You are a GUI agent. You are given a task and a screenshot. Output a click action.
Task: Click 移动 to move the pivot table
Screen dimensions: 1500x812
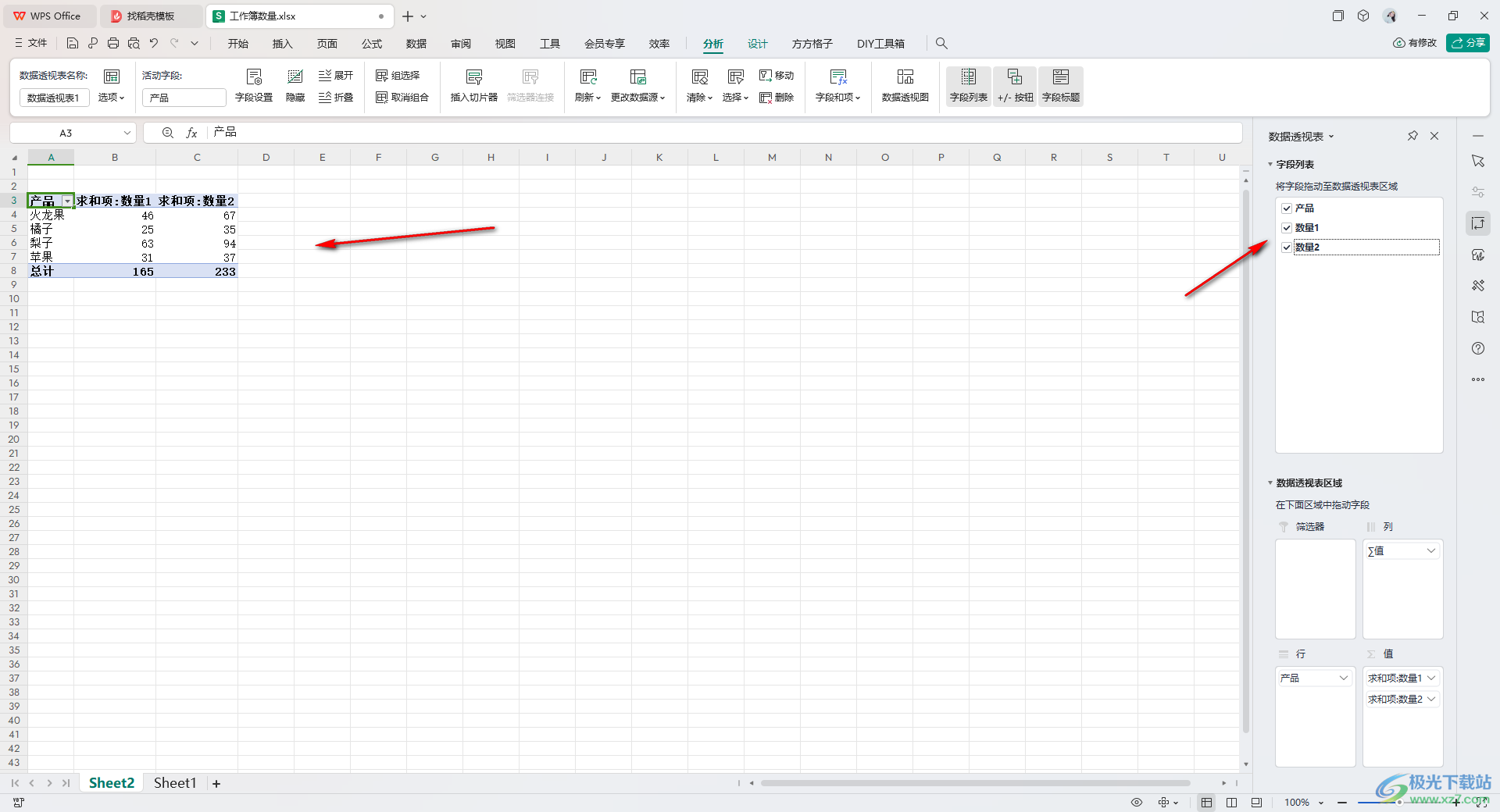click(x=777, y=76)
